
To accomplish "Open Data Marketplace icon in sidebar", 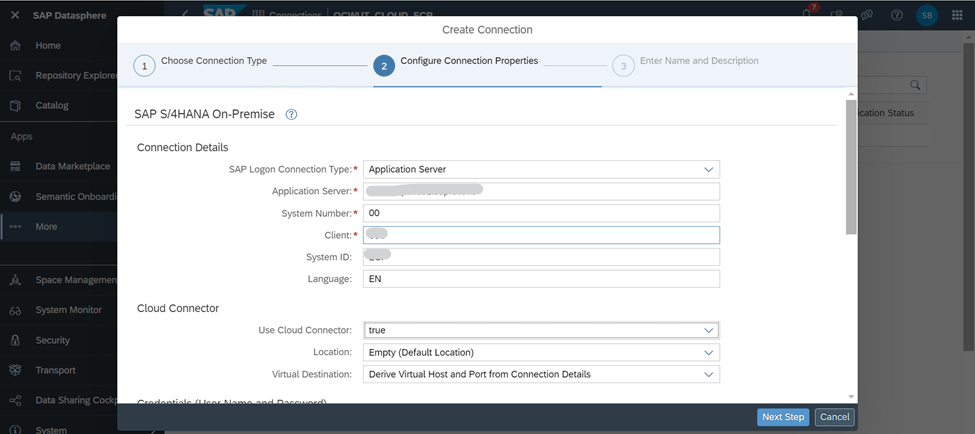I will (16, 166).
